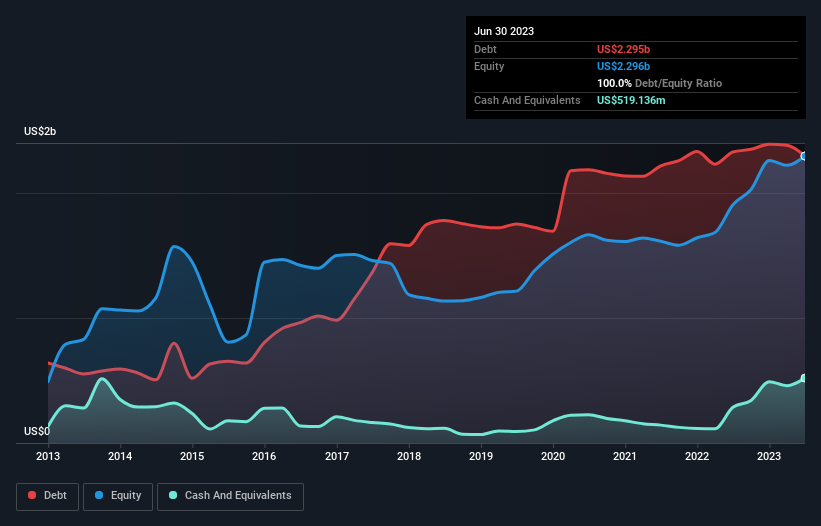Click the 2022 x-axis label

tap(697, 456)
